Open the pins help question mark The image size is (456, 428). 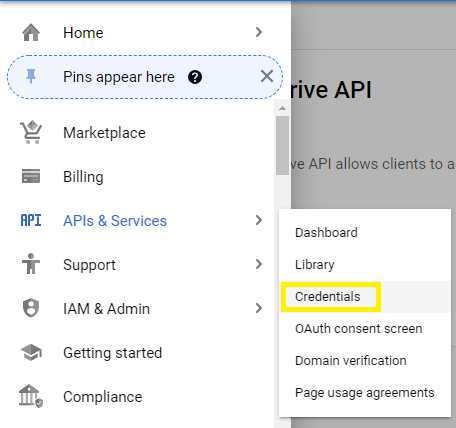pyautogui.click(x=195, y=77)
